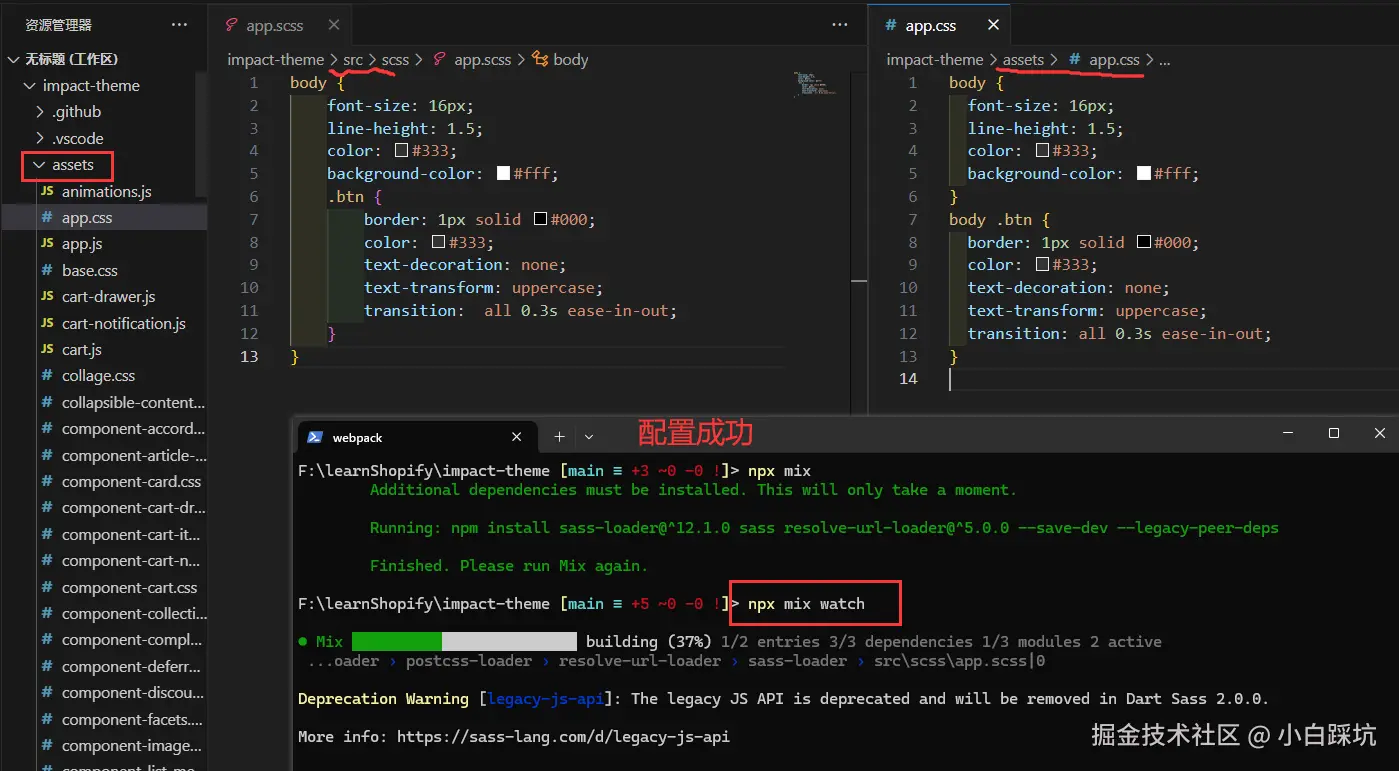Switch to the app.scss editor tab

tap(274, 25)
